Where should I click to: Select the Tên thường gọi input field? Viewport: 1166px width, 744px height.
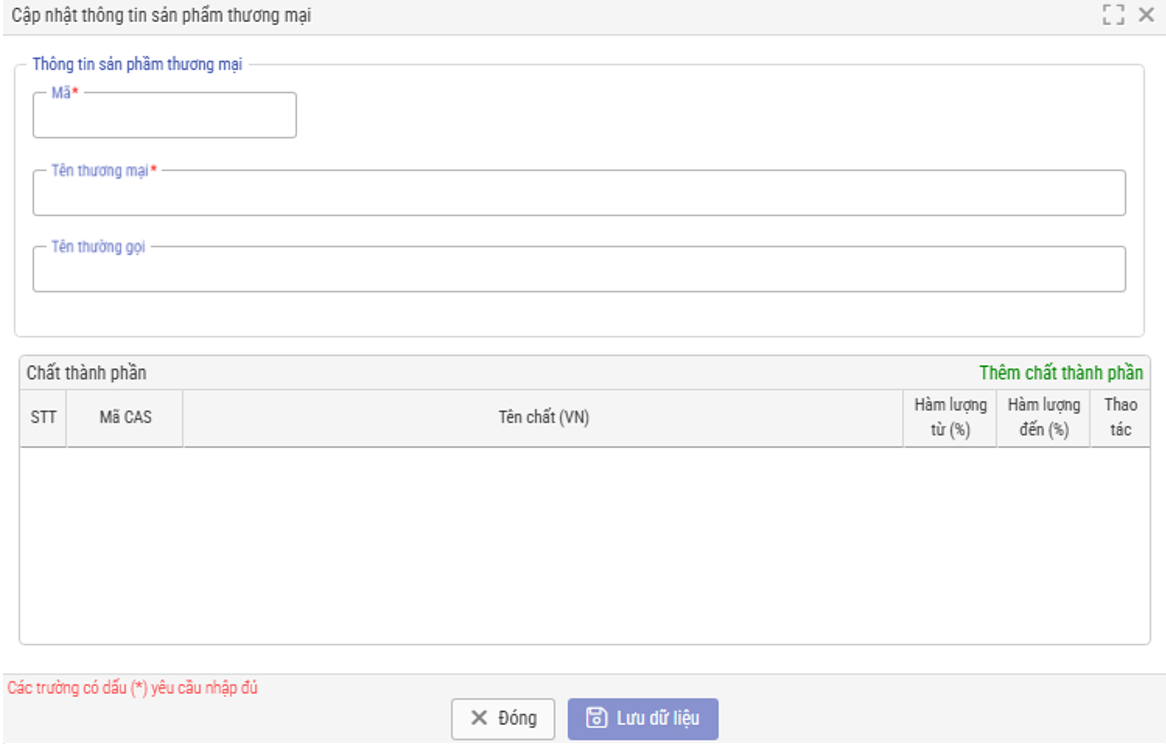pos(579,271)
